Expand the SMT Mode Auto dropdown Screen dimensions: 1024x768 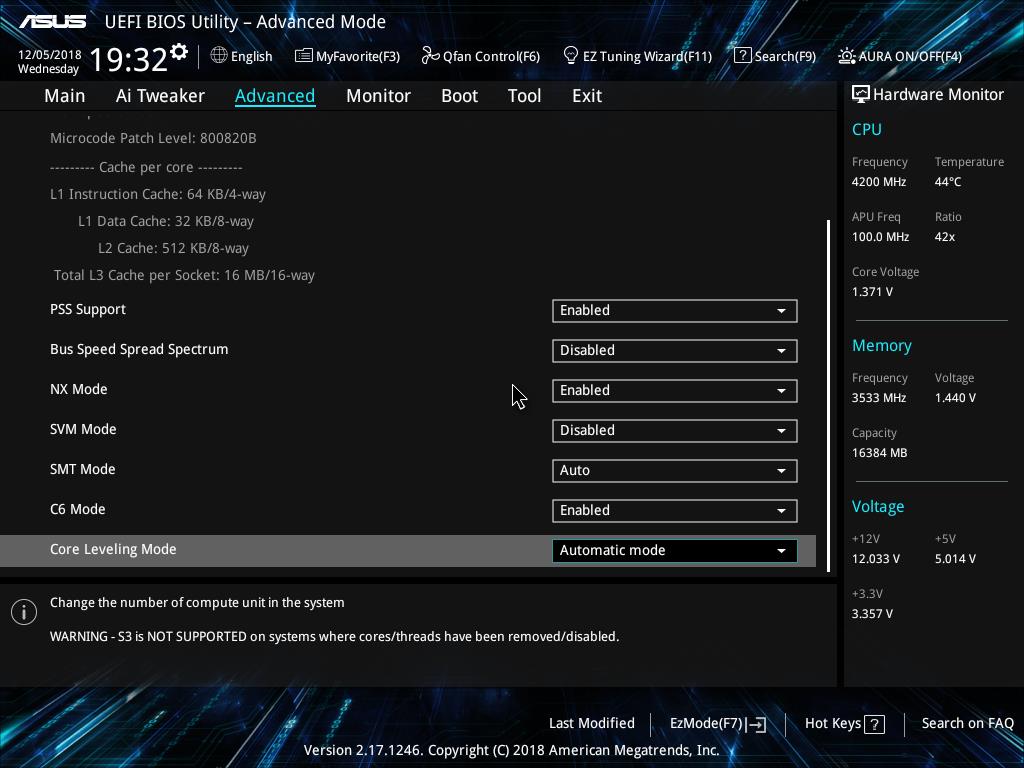[x=675, y=470]
